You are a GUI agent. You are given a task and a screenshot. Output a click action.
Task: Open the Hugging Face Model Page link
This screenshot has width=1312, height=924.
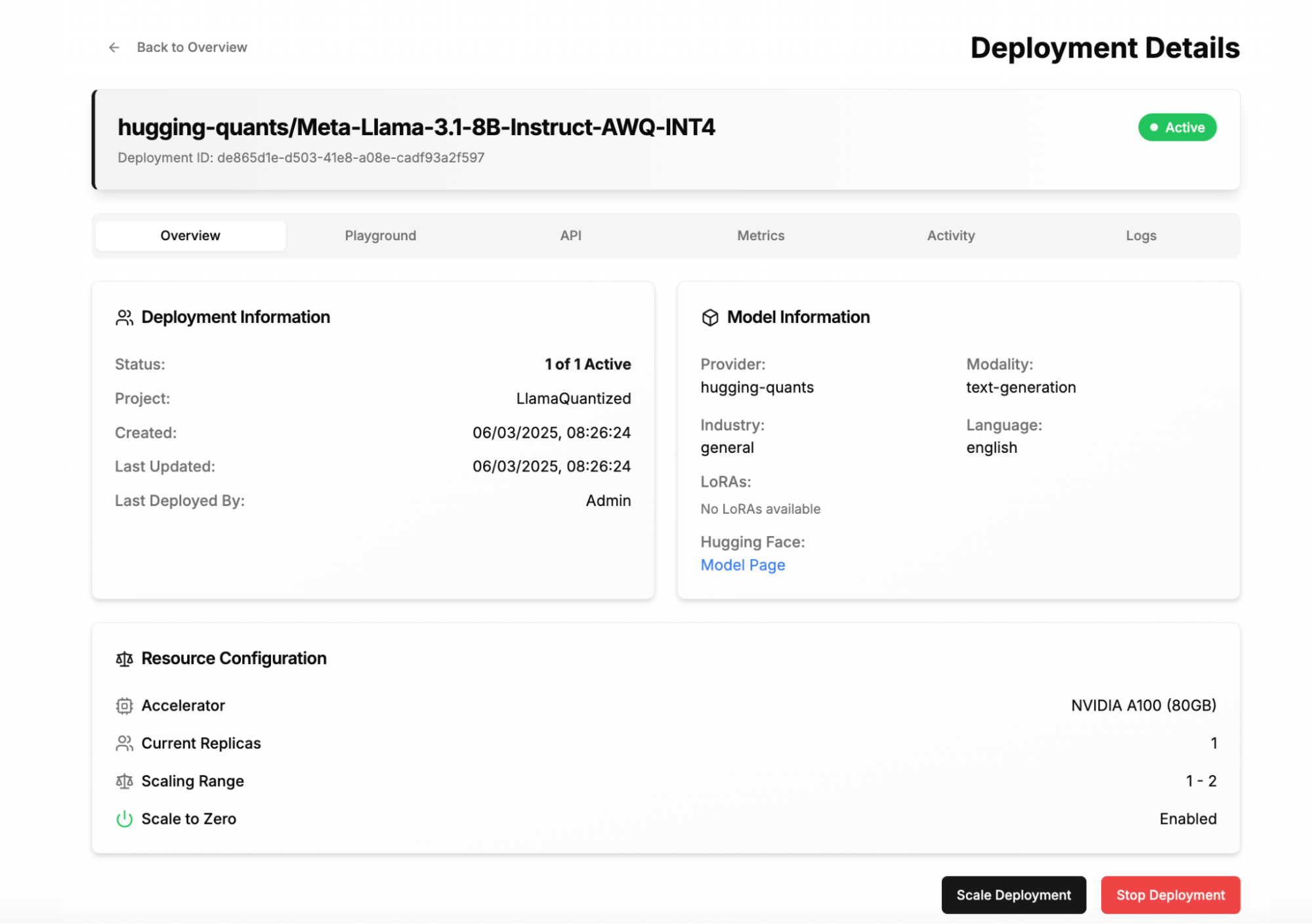[x=742, y=565]
